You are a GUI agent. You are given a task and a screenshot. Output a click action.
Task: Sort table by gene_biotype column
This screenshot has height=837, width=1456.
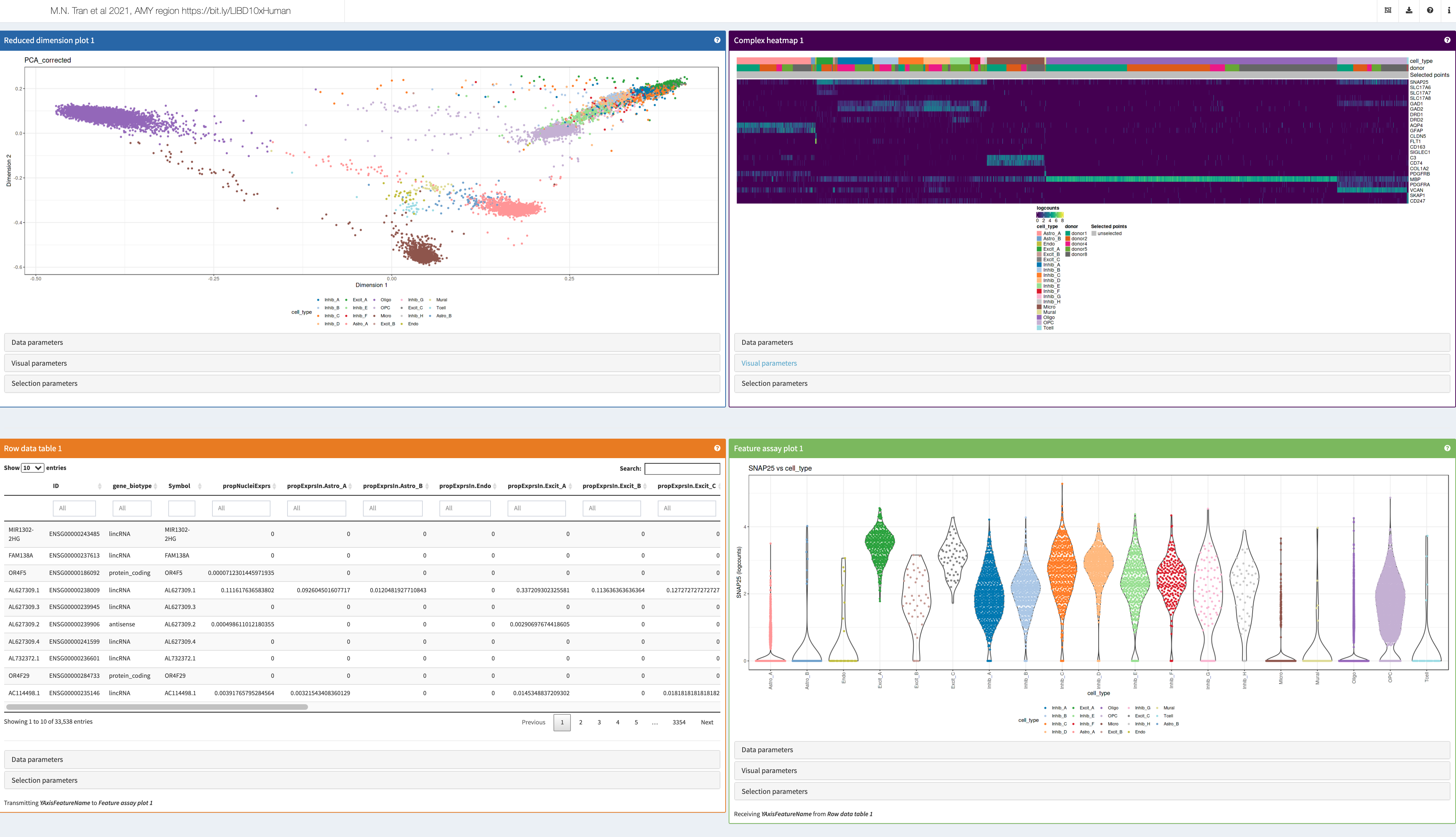132,486
